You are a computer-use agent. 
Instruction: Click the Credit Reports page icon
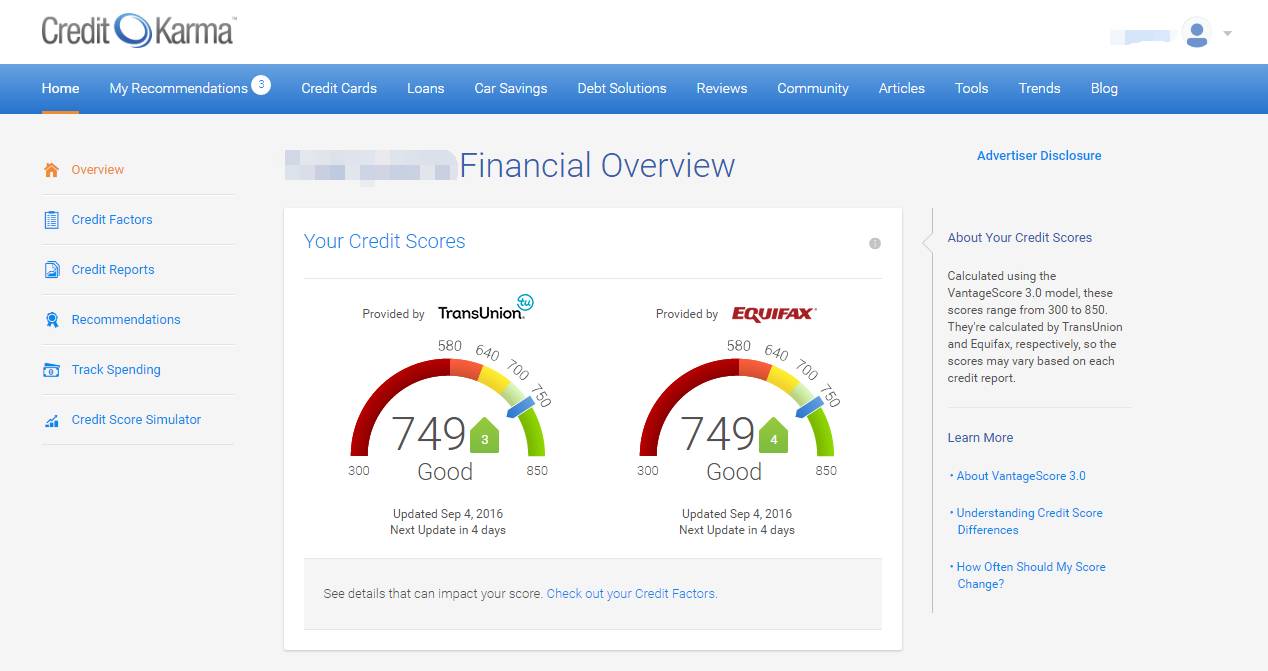coord(52,270)
